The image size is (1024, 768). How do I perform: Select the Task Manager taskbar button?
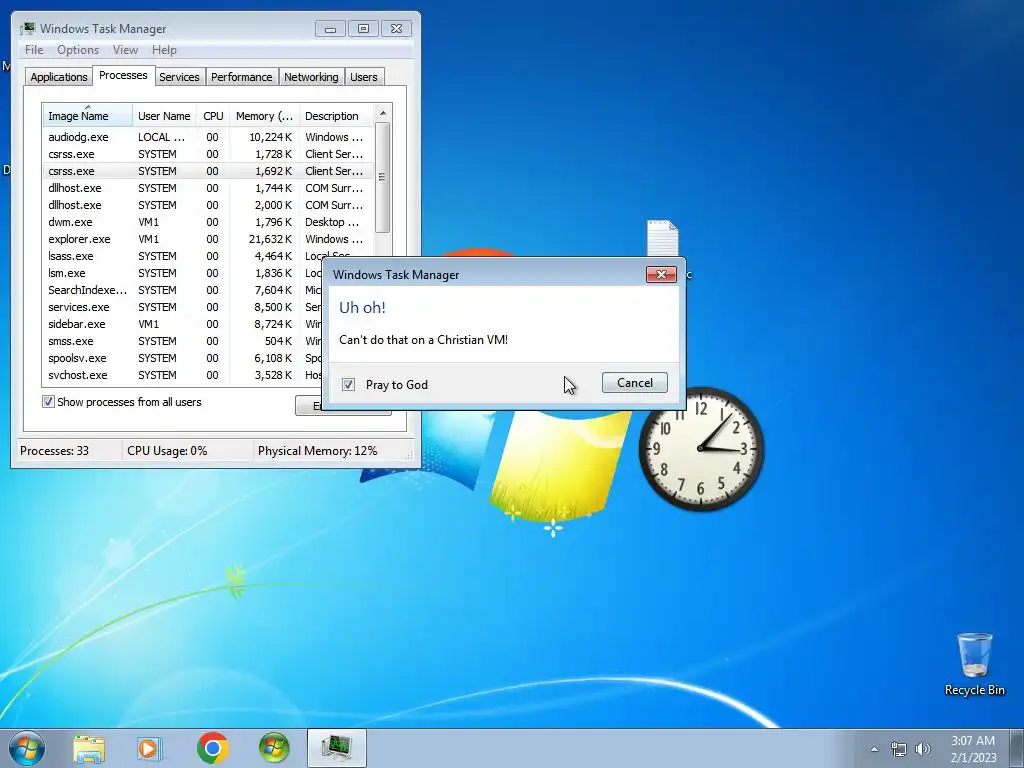(336, 748)
